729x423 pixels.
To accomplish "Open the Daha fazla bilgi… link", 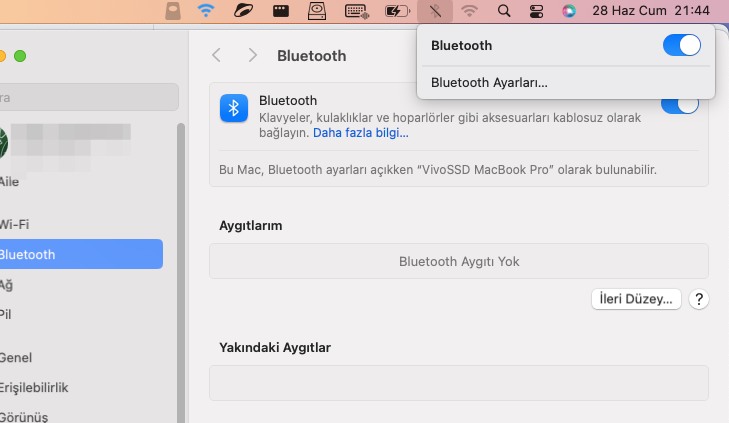I will pyautogui.click(x=360, y=133).
